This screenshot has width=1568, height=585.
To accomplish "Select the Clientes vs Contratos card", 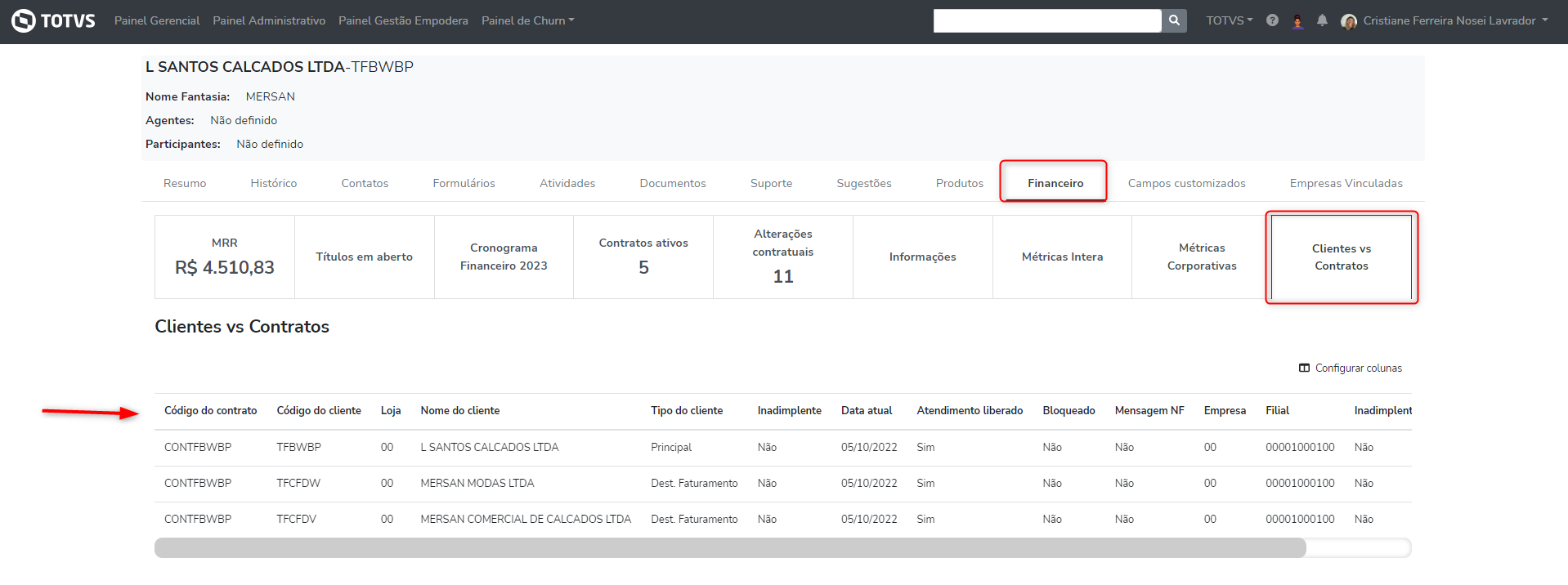I will 1342,257.
